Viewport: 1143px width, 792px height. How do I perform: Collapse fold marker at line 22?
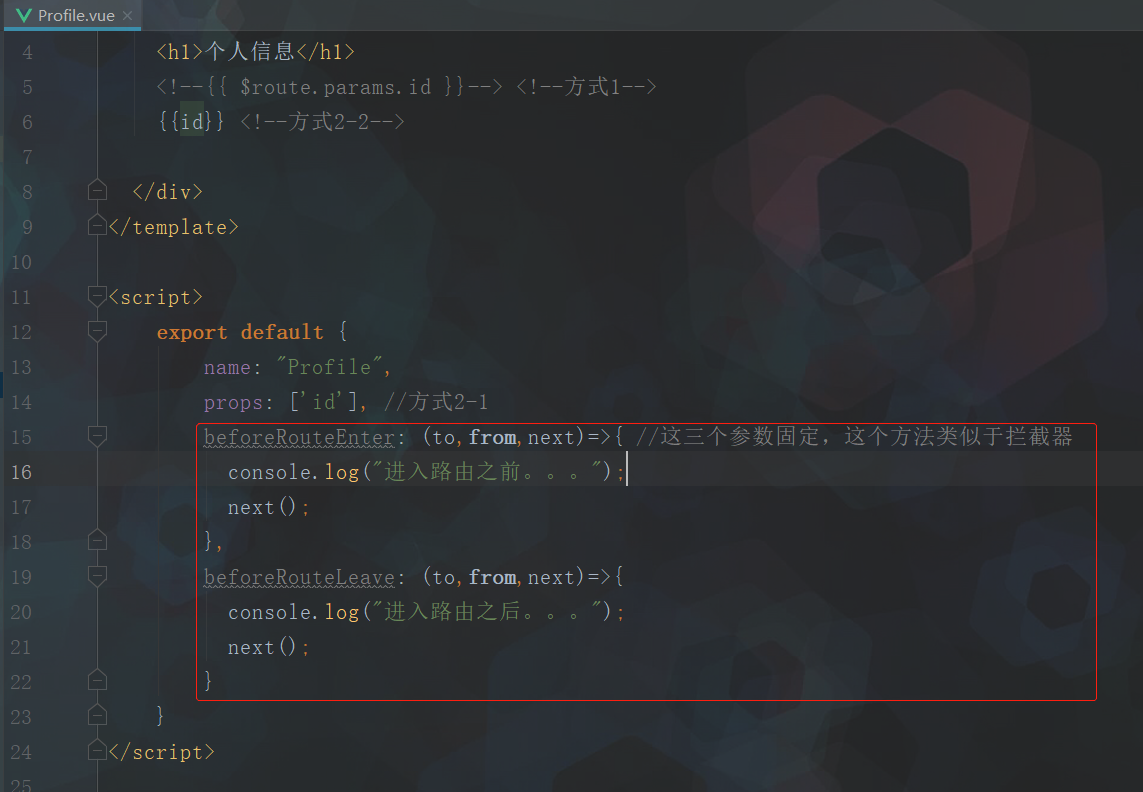[97, 681]
